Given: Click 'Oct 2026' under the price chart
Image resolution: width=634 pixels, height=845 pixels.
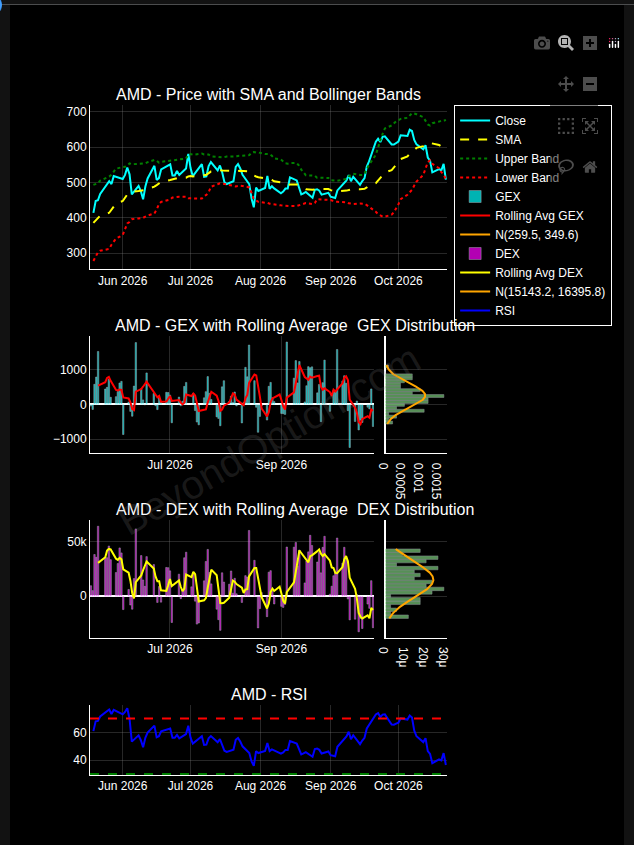Looking at the screenshot, I should click(398, 281).
